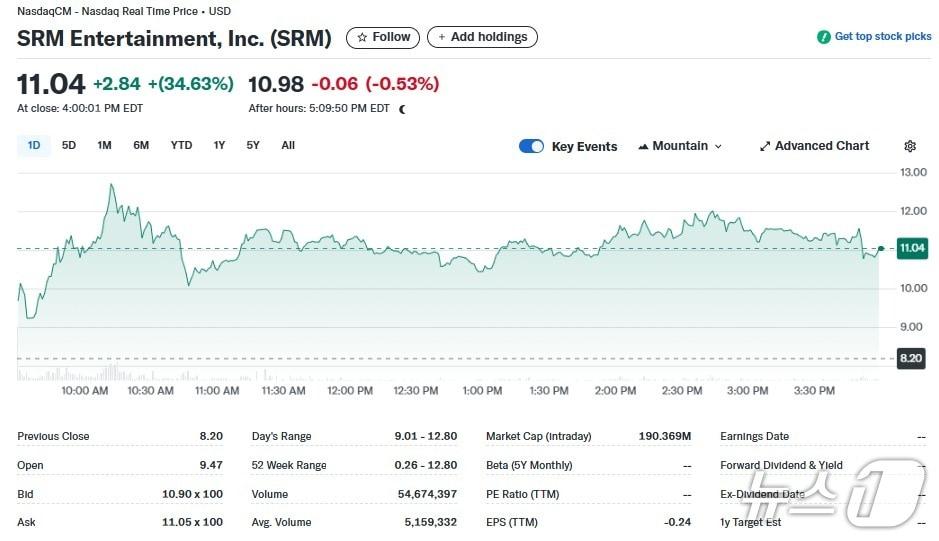Choose the YTD chart range
The image size is (939, 541).
click(x=181, y=145)
